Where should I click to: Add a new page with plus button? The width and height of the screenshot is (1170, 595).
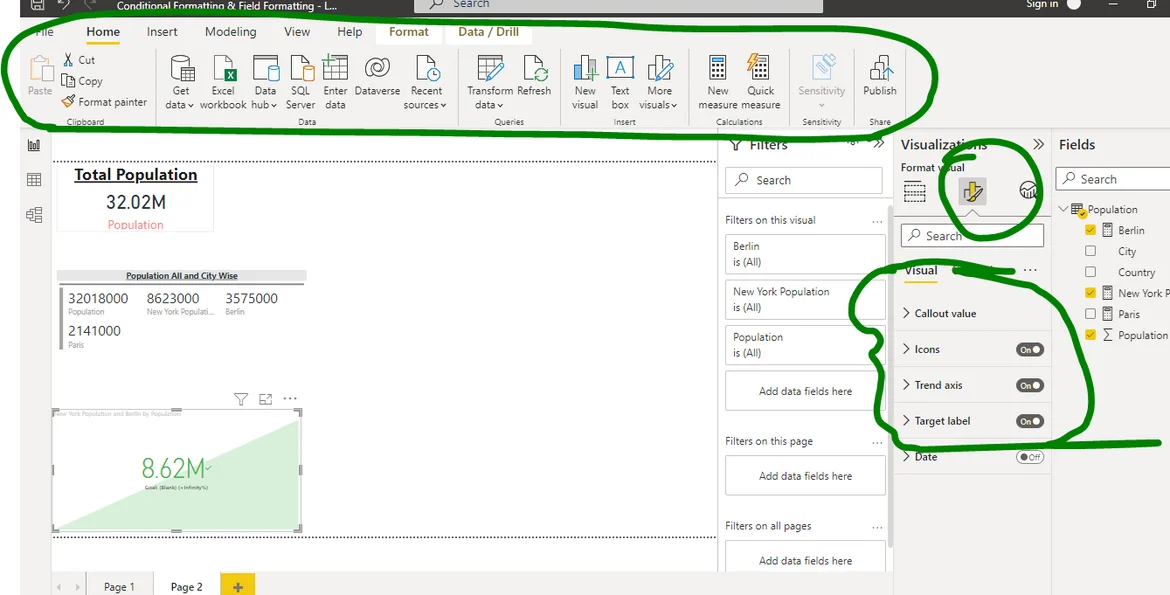coord(238,587)
